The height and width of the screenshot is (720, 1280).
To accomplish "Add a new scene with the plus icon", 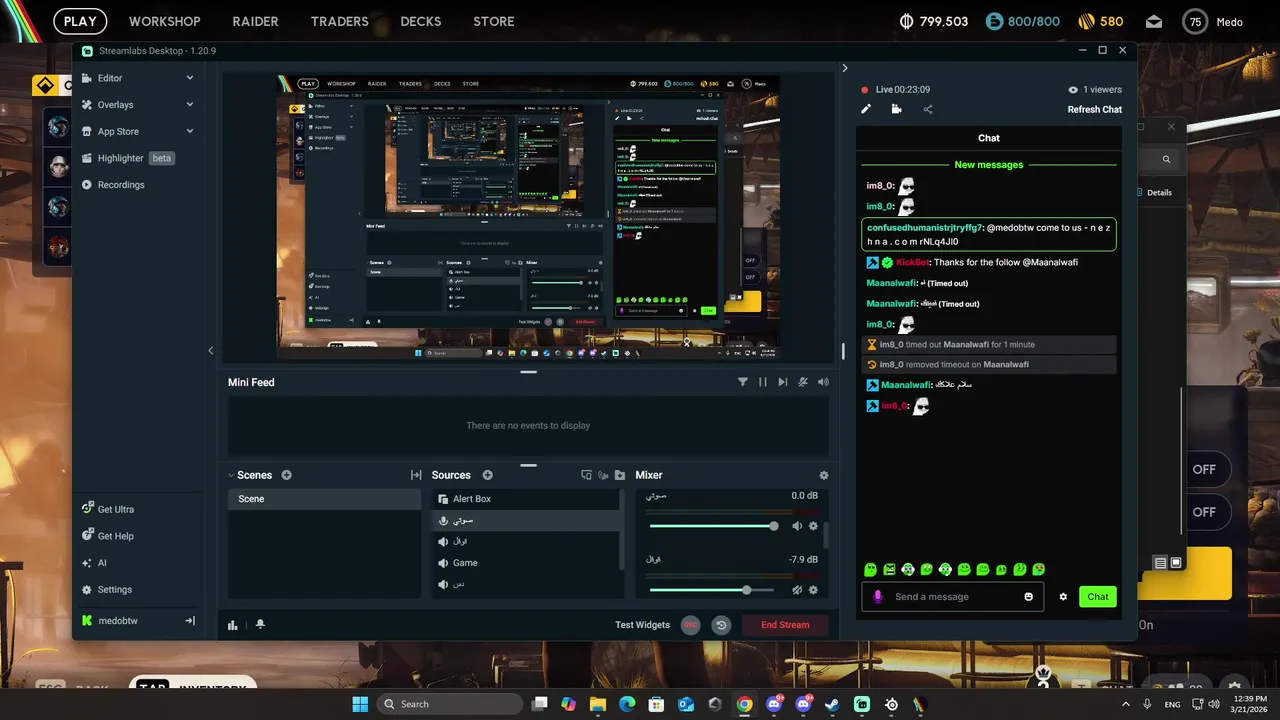I will [x=286, y=475].
